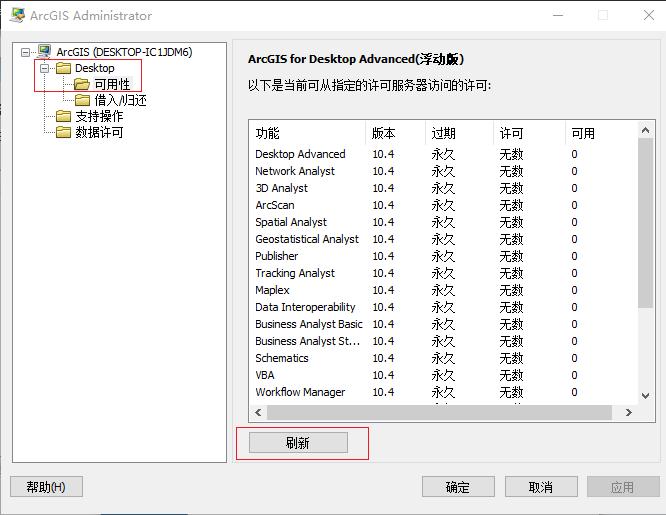Click the ArcGIS computer icon in tree
Viewport: 666px width, 515px height.
[x=44, y=51]
